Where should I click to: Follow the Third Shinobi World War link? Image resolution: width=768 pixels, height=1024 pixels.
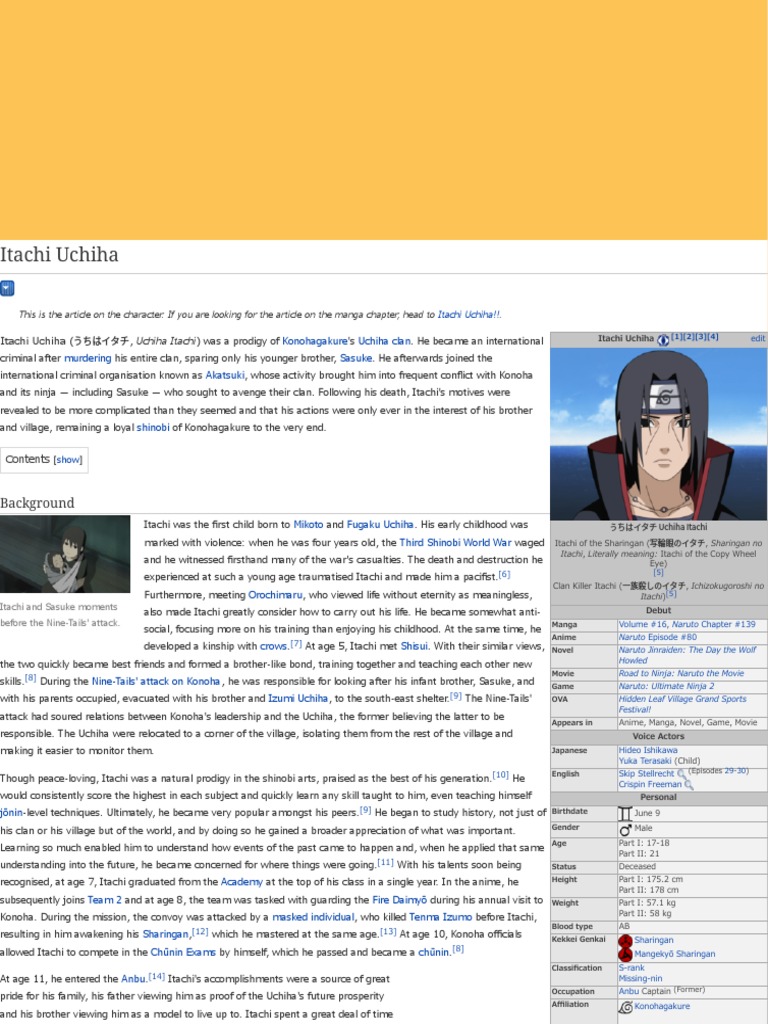click(x=455, y=542)
